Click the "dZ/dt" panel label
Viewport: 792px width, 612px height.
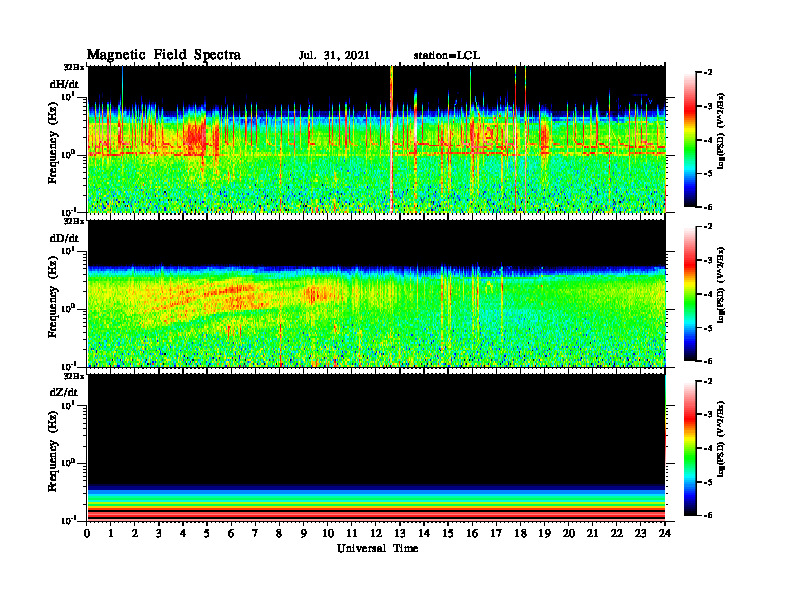point(64,392)
